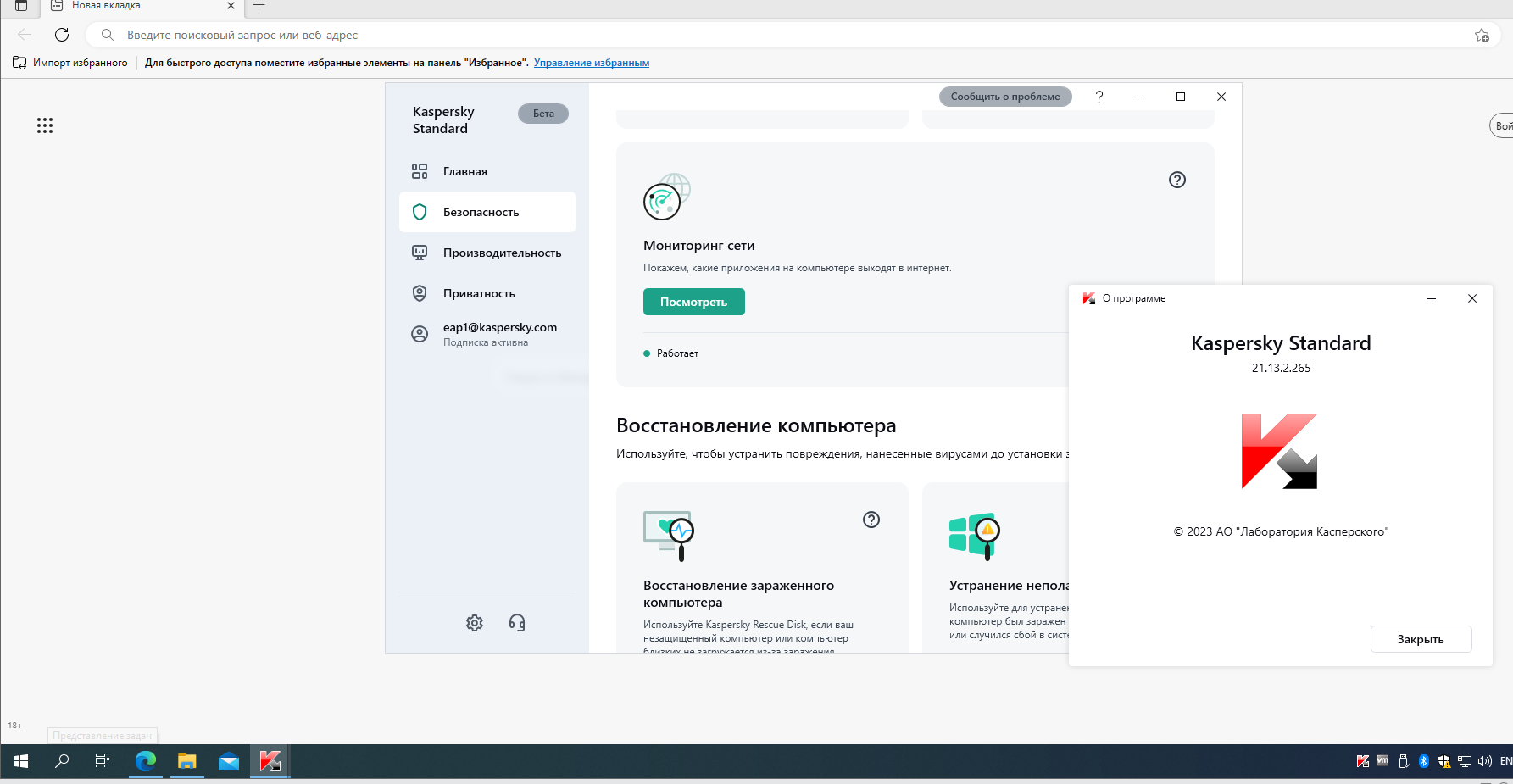This screenshot has width=1513, height=784.
Task: Click the Мониторинг сети radar icon
Action: coord(667,197)
